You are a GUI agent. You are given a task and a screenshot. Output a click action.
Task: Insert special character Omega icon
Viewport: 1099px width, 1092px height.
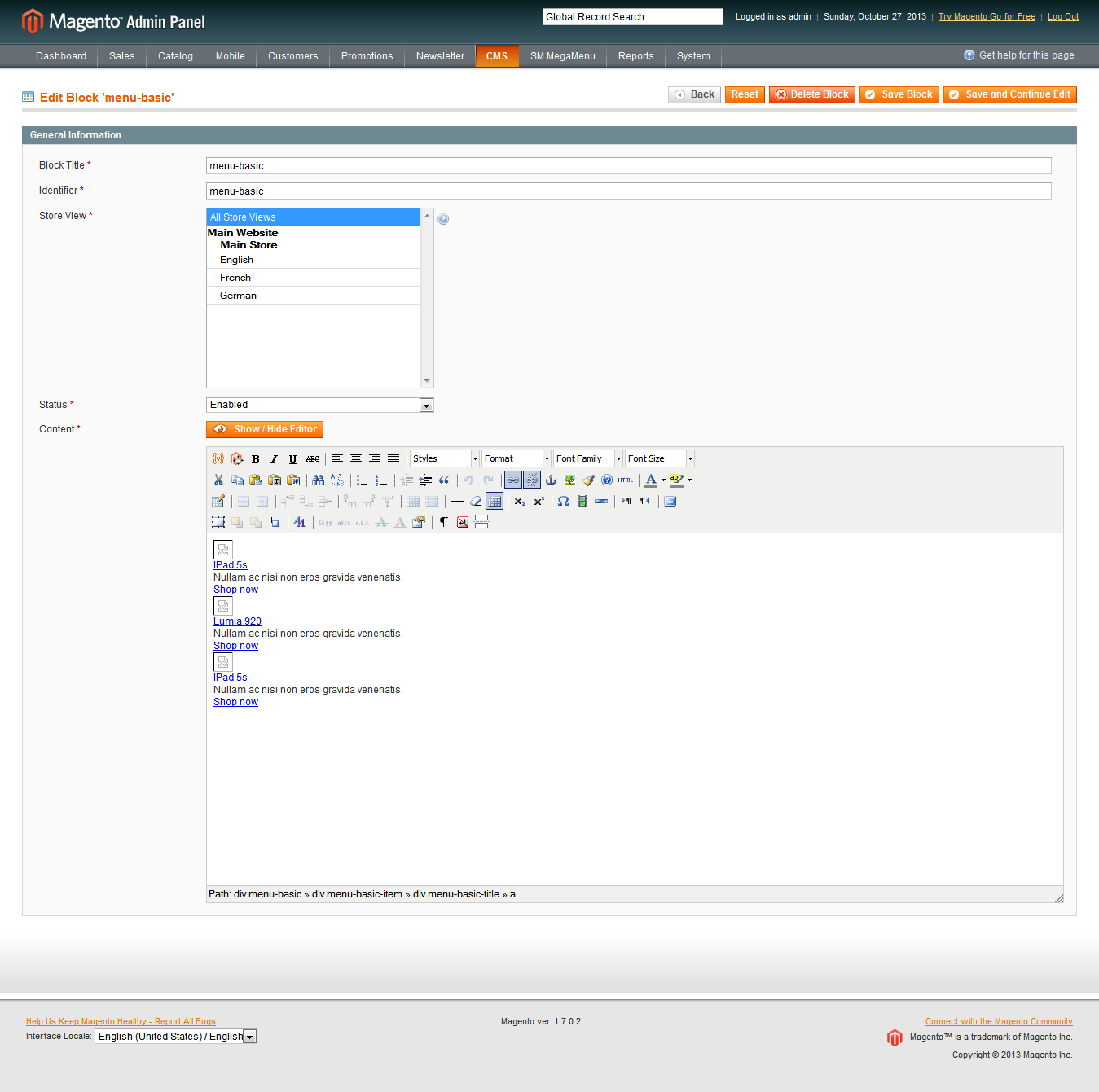point(564,502)
